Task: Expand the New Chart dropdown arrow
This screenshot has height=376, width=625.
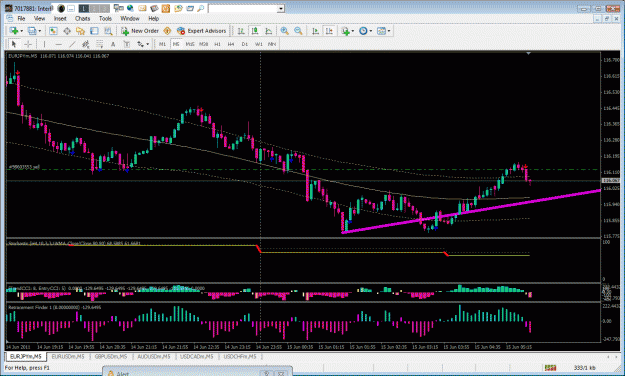Action: (x=22, y=31)
